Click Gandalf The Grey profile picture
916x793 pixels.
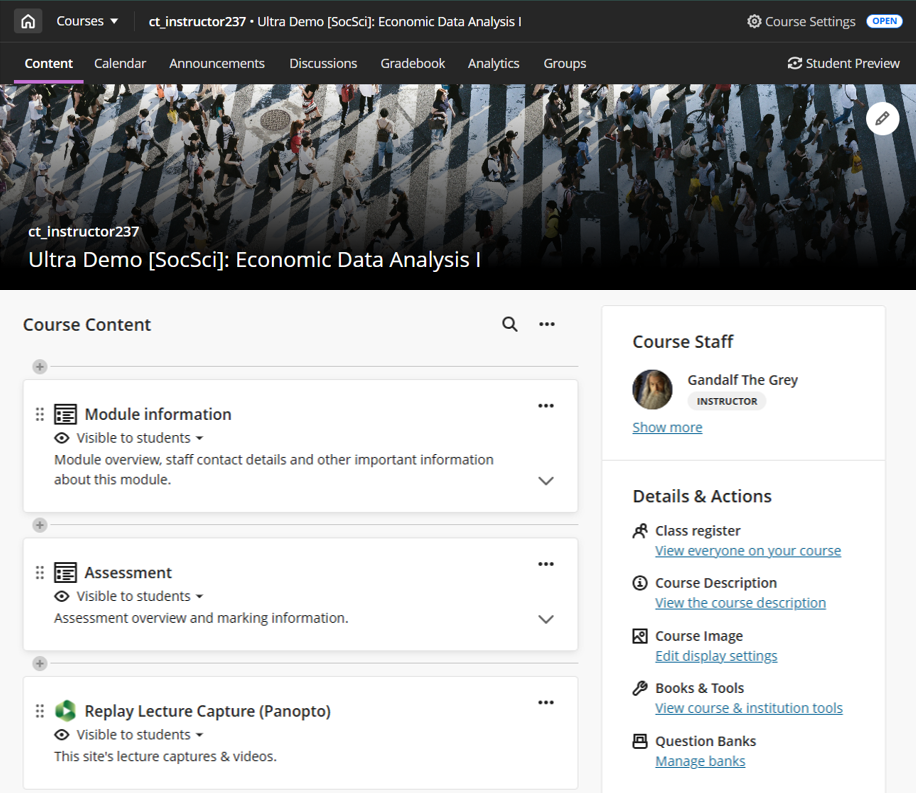652,390
